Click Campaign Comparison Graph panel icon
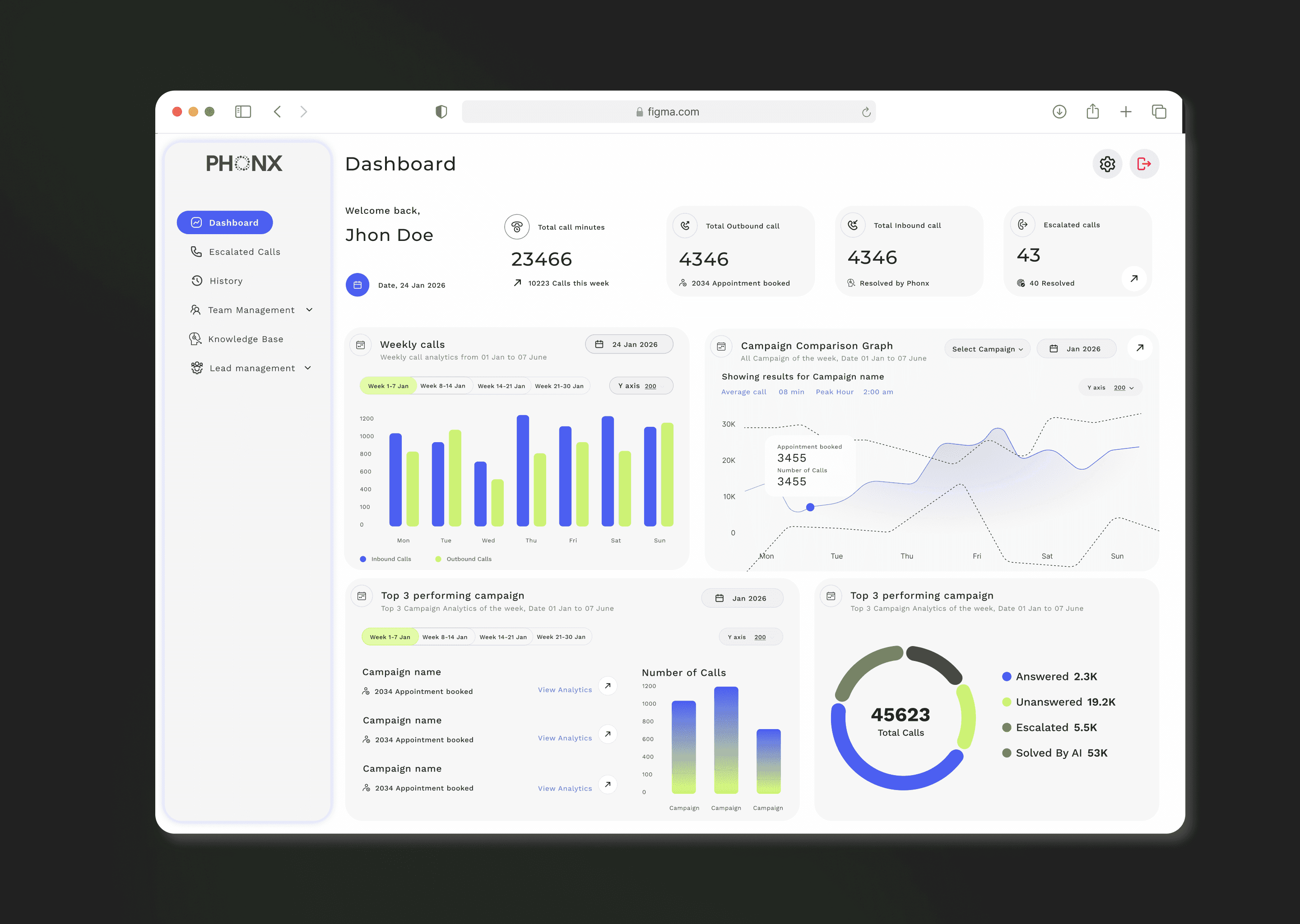This screenshot has width=1300, height=924. (721, 346)
